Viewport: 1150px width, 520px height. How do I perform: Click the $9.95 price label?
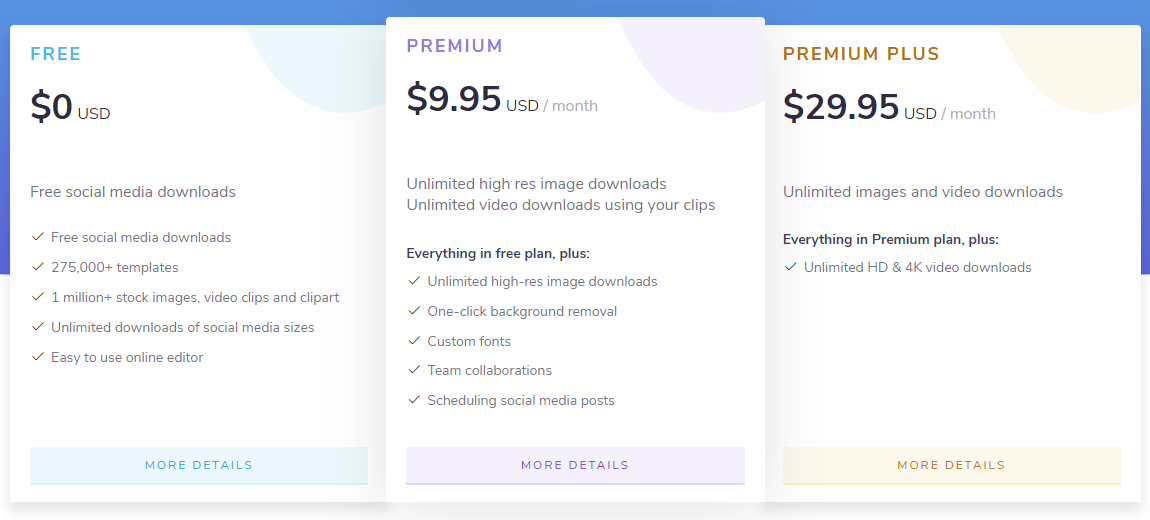pos(454,98)
